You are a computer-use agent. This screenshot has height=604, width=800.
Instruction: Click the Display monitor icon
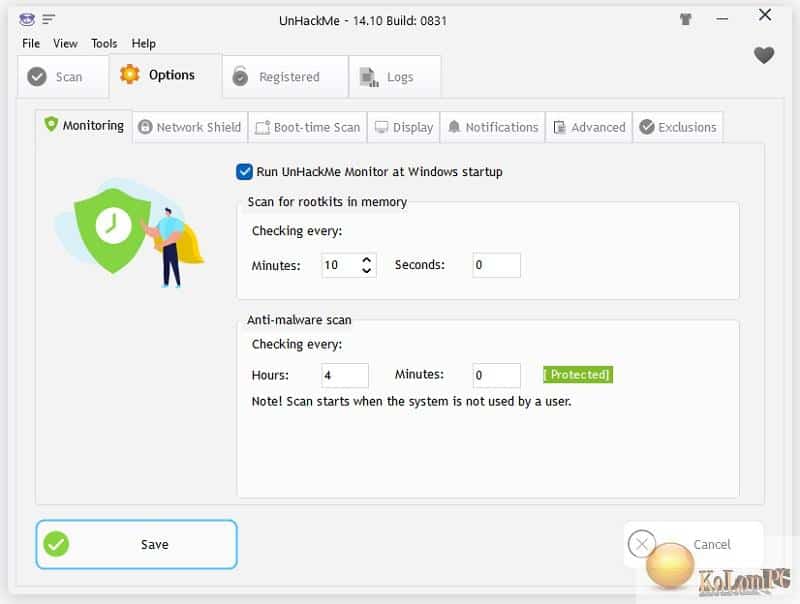click(x=381, y=127)
